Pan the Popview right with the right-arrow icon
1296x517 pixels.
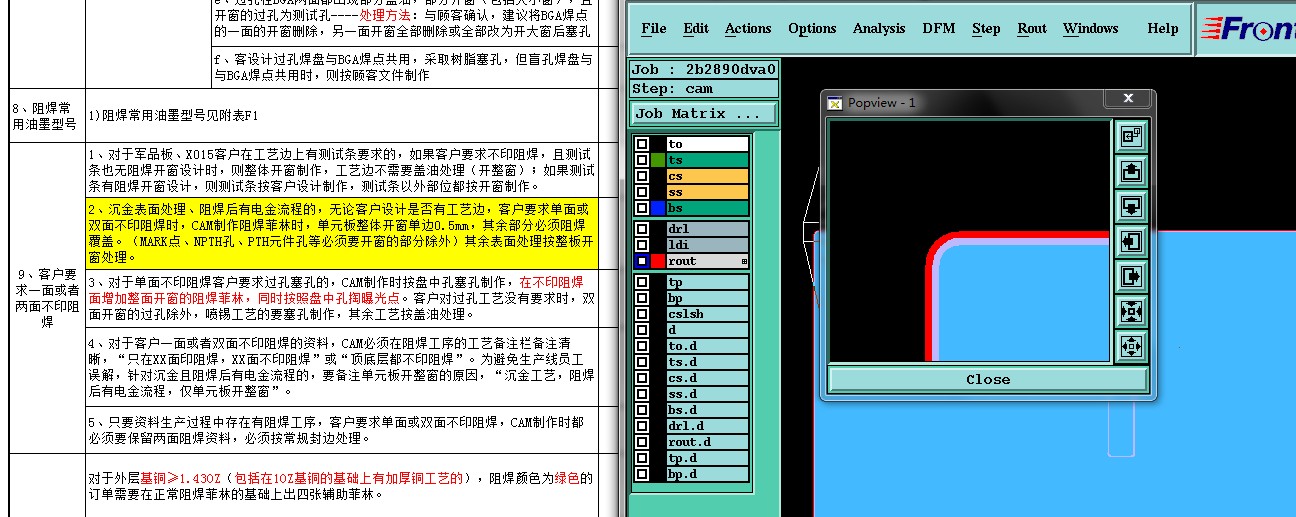(1131, 276)
